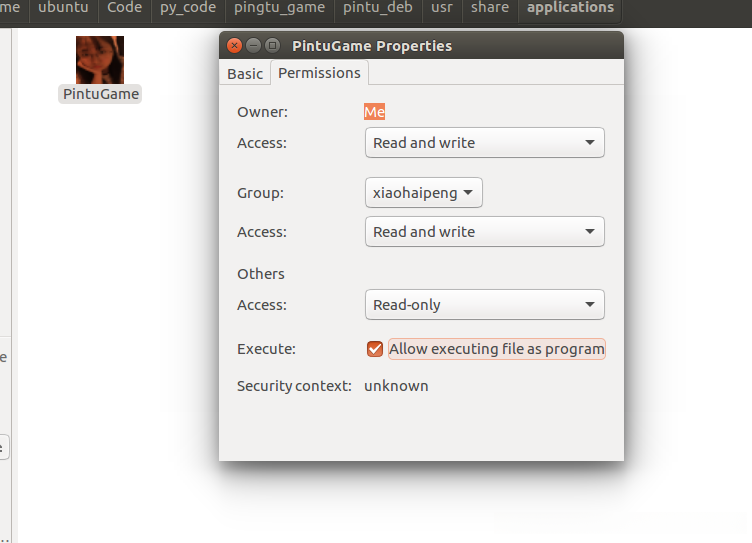The width and height of the screenshot is (752, 543).
Task: Go to the ubuntu path segment
Action: click(63, 8)
